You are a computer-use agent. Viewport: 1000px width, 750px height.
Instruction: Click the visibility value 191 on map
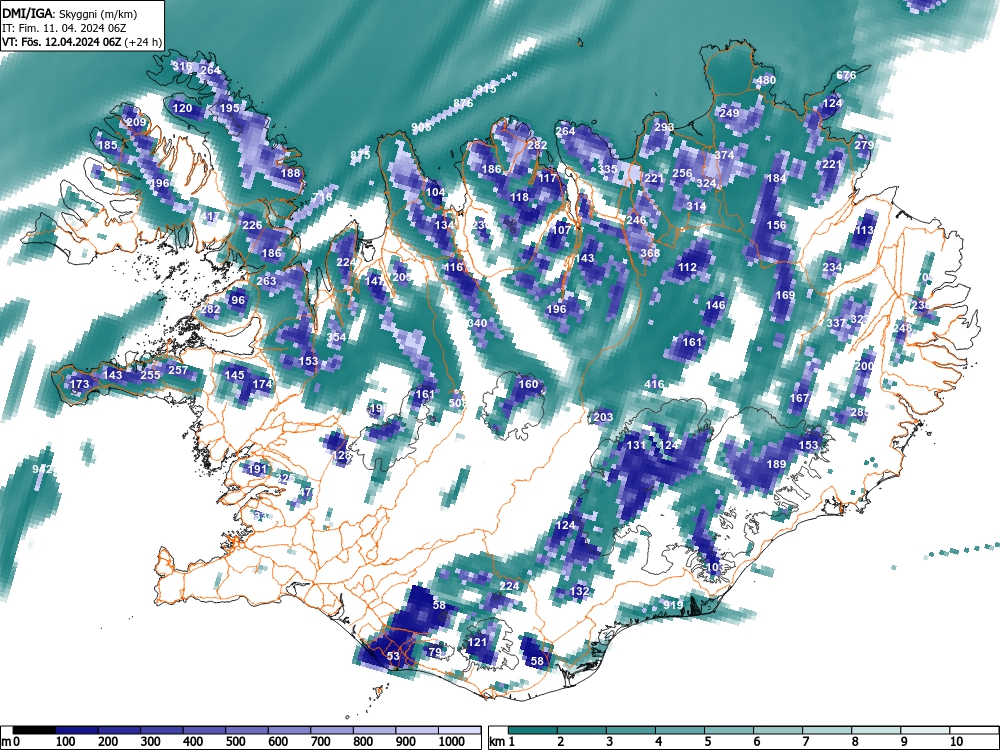pyautogui.click(x=257, y=469)
